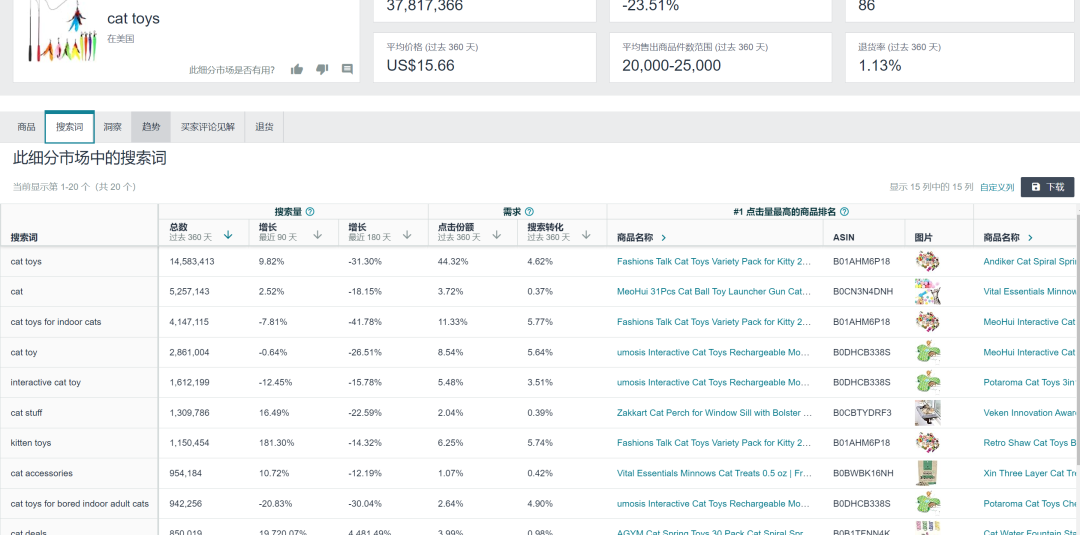Open the 需求 help question icon

coord(529,211)
